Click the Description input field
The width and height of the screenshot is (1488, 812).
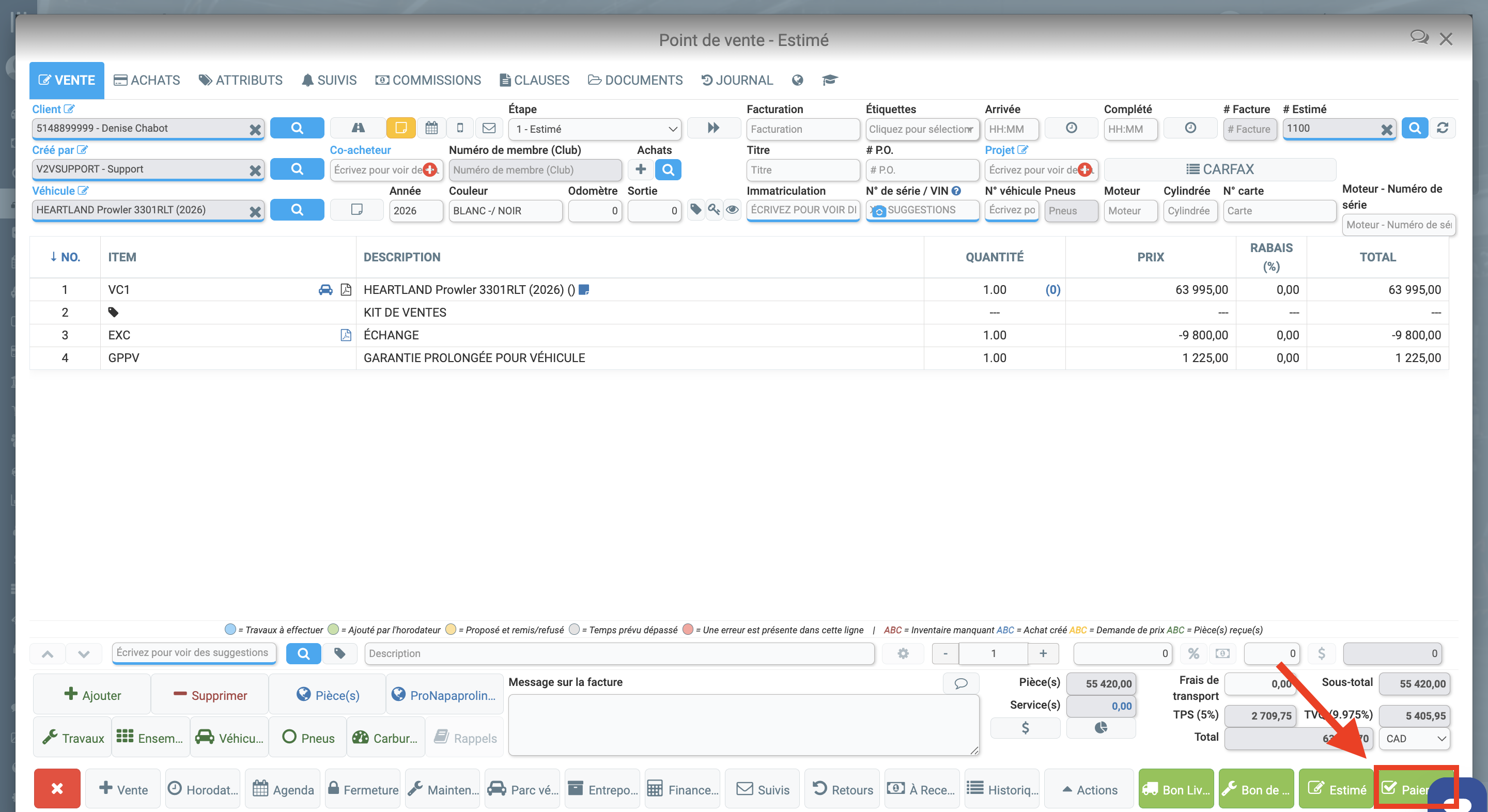coord(619,653)
